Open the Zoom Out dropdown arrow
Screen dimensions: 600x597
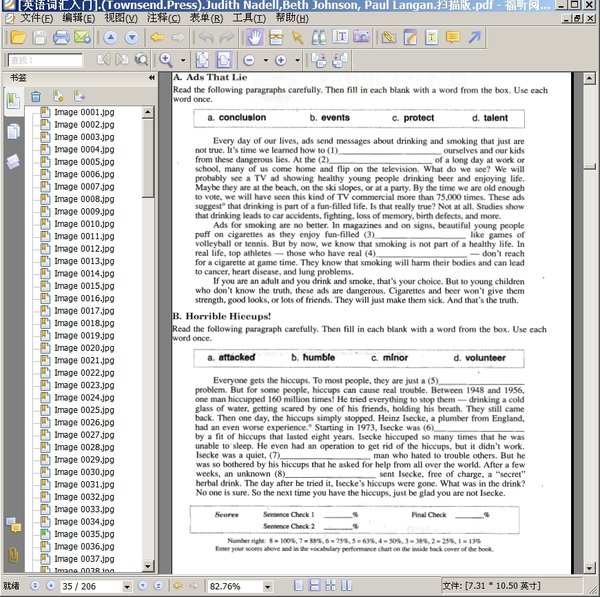266,60
